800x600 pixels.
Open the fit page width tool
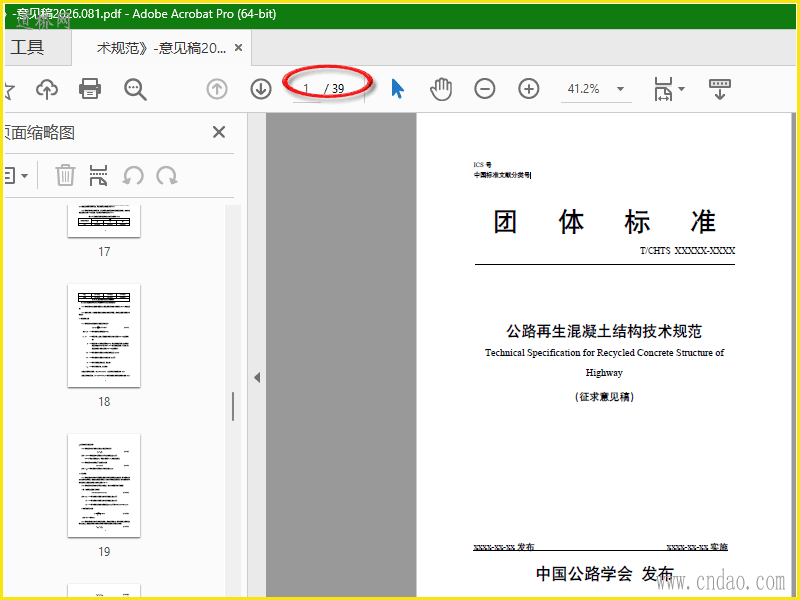tap(663, 89)
